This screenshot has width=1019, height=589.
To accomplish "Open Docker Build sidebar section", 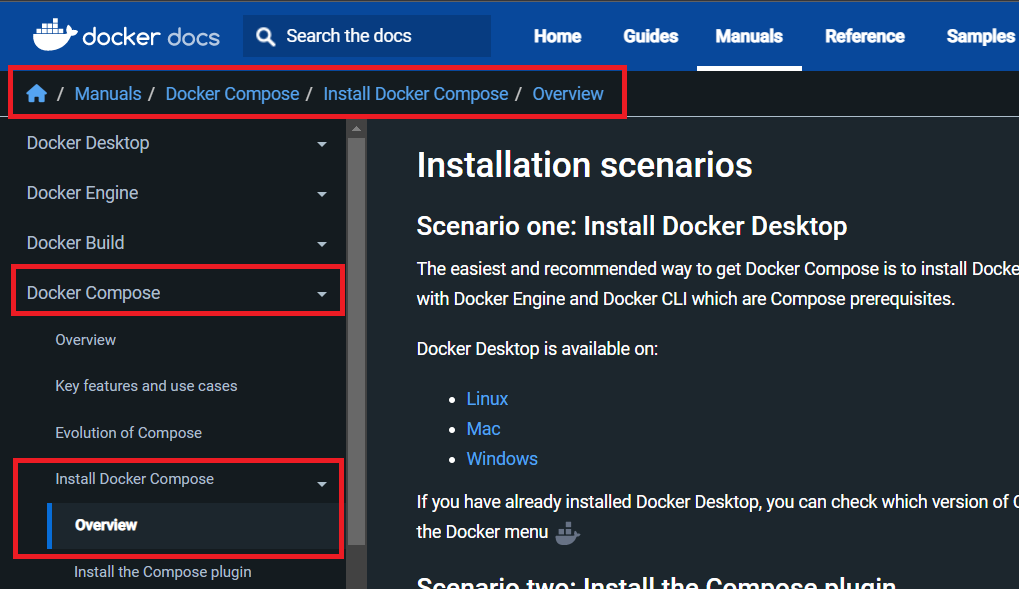I will click(x=75, y=242).
